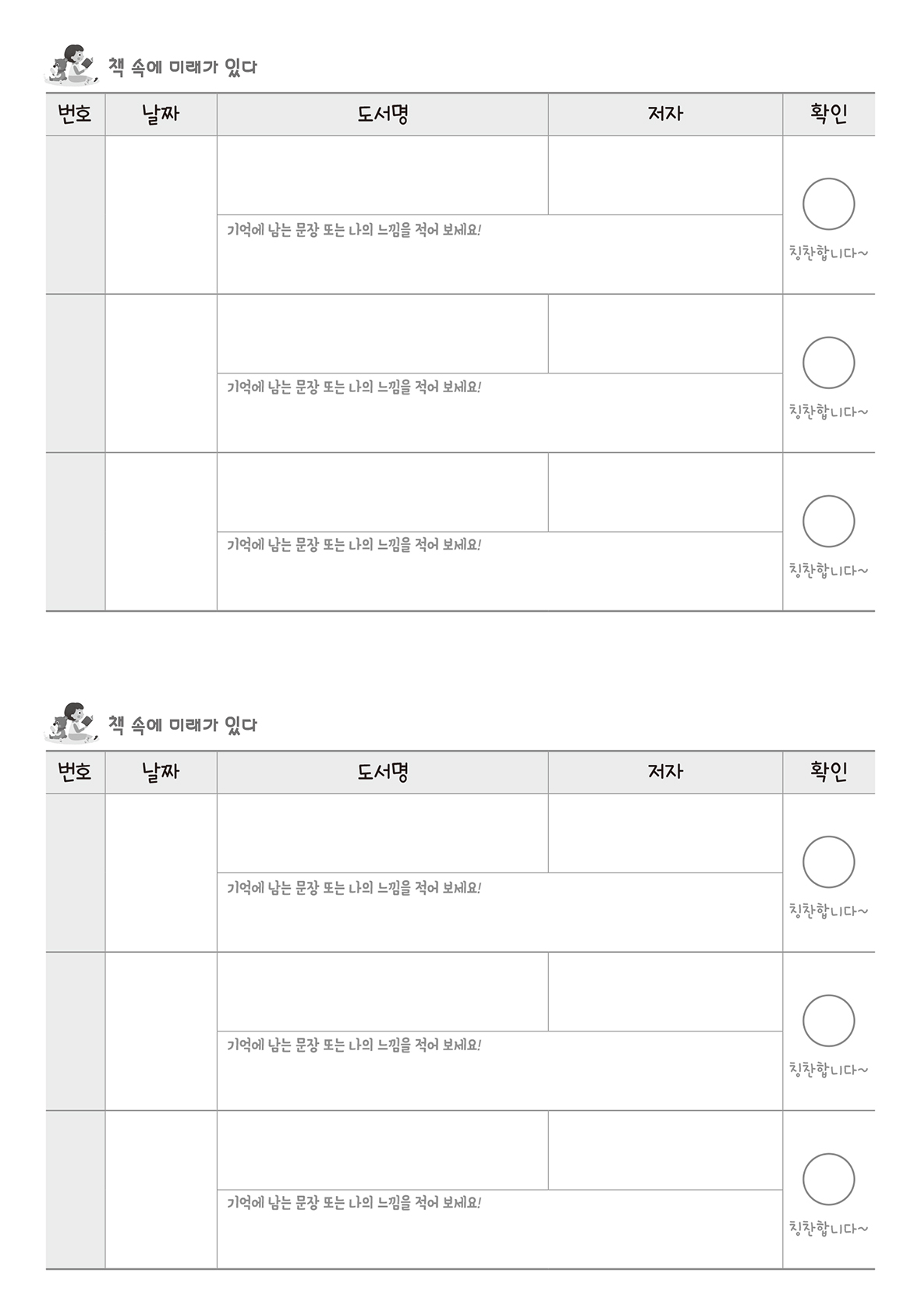Click the 날짜 header in top table
Screen dimensions: 921x1316
pyautogui.click(x=161, y=114)
